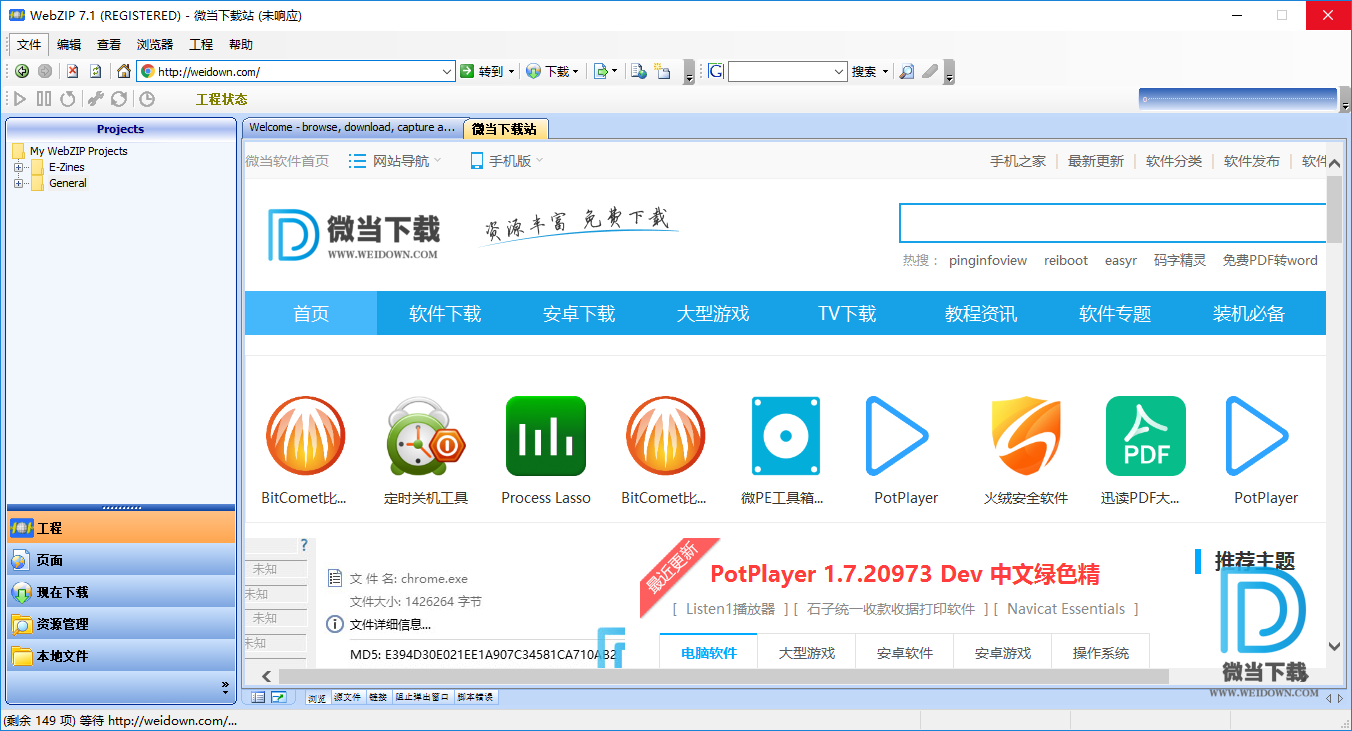
Task: Click the Process Lasso green icon
Action: 546,436
